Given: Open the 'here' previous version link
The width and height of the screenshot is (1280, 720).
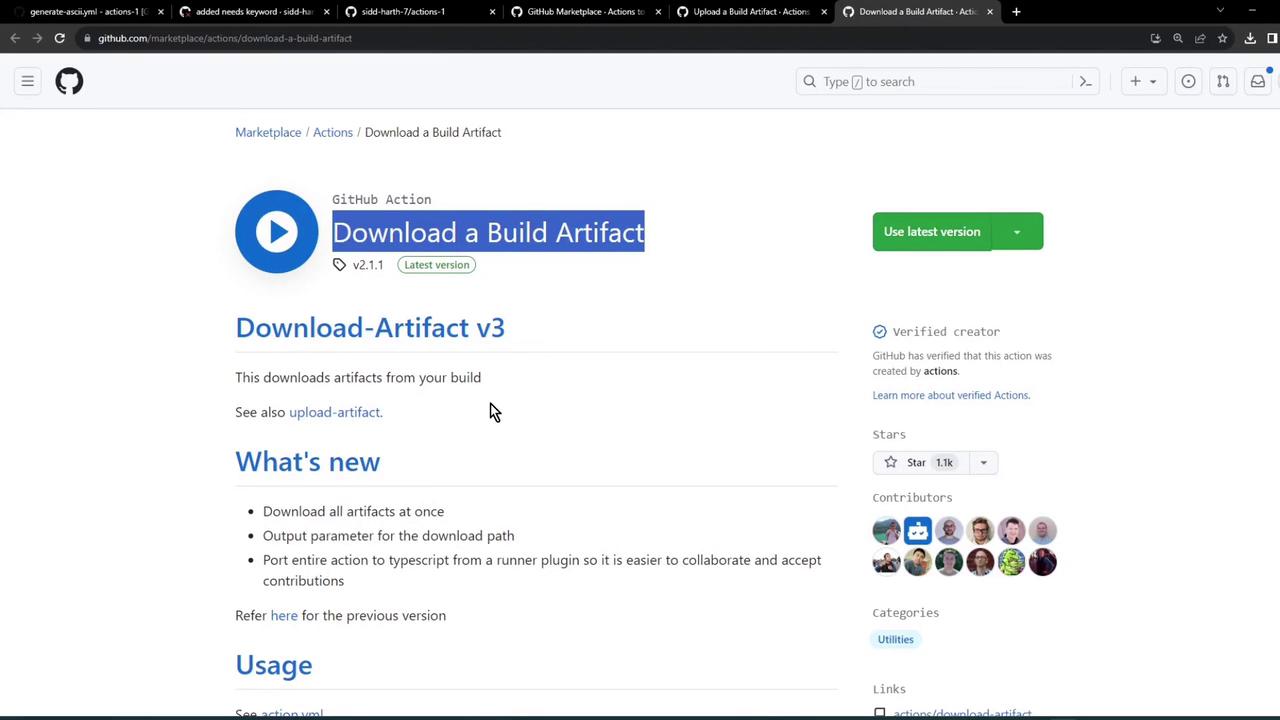Looking at the screenshot, I should (x=284, y=615).
